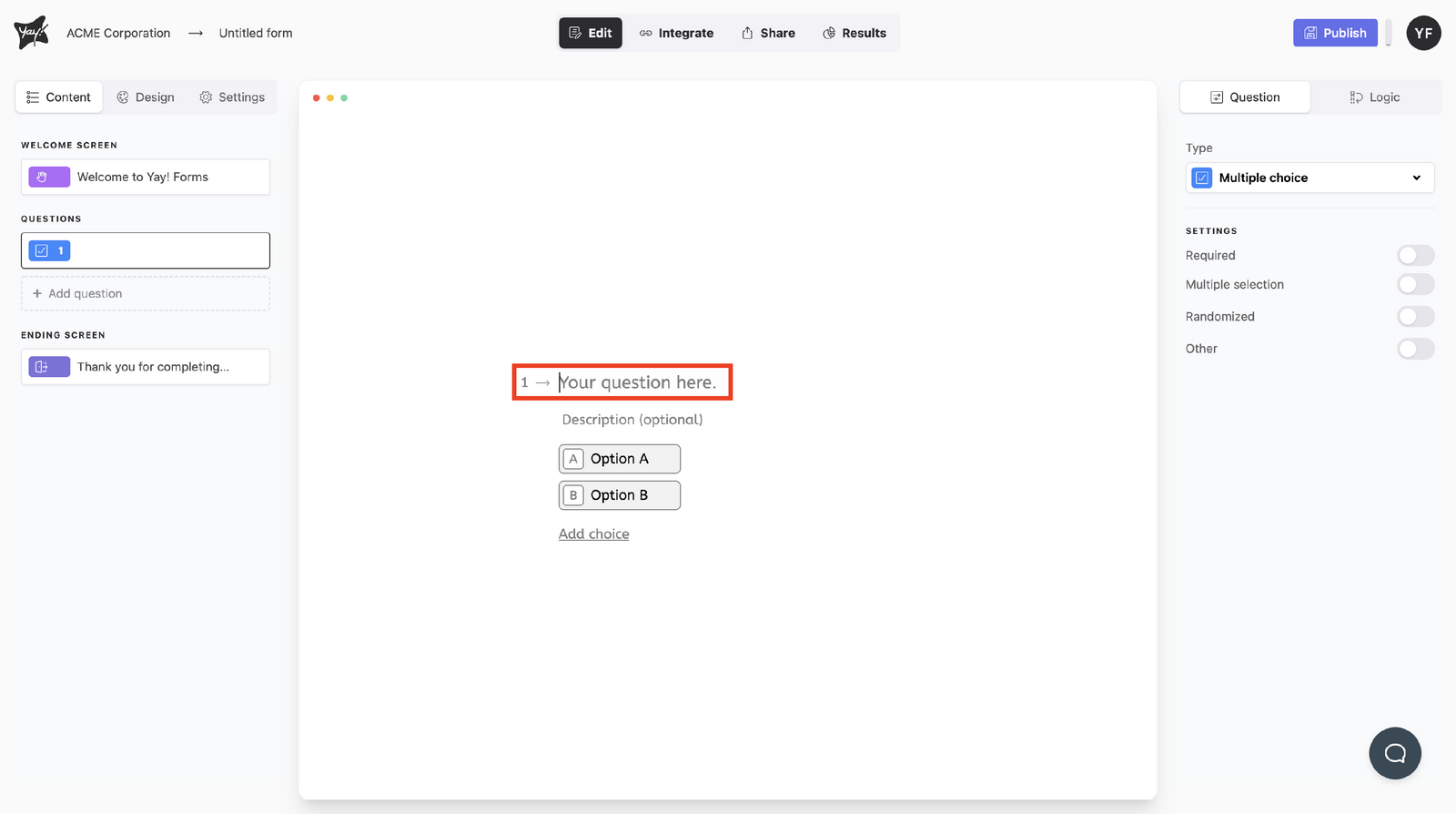
Task: Click the letter A key badge
Action: (573, 459)
